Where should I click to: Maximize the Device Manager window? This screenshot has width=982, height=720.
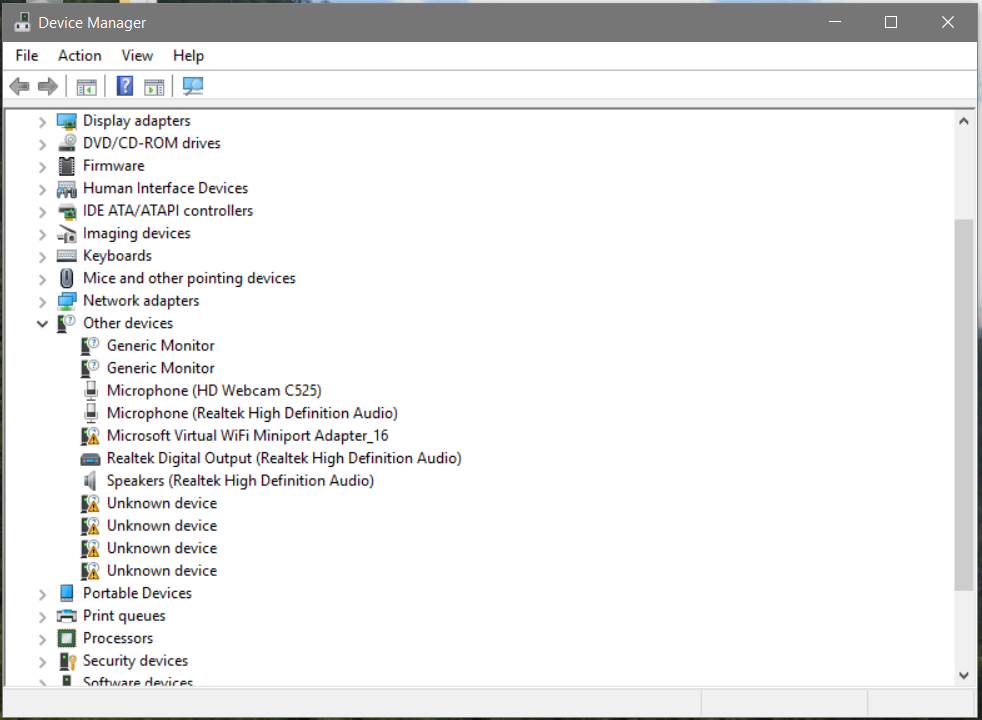click(891, 23)
